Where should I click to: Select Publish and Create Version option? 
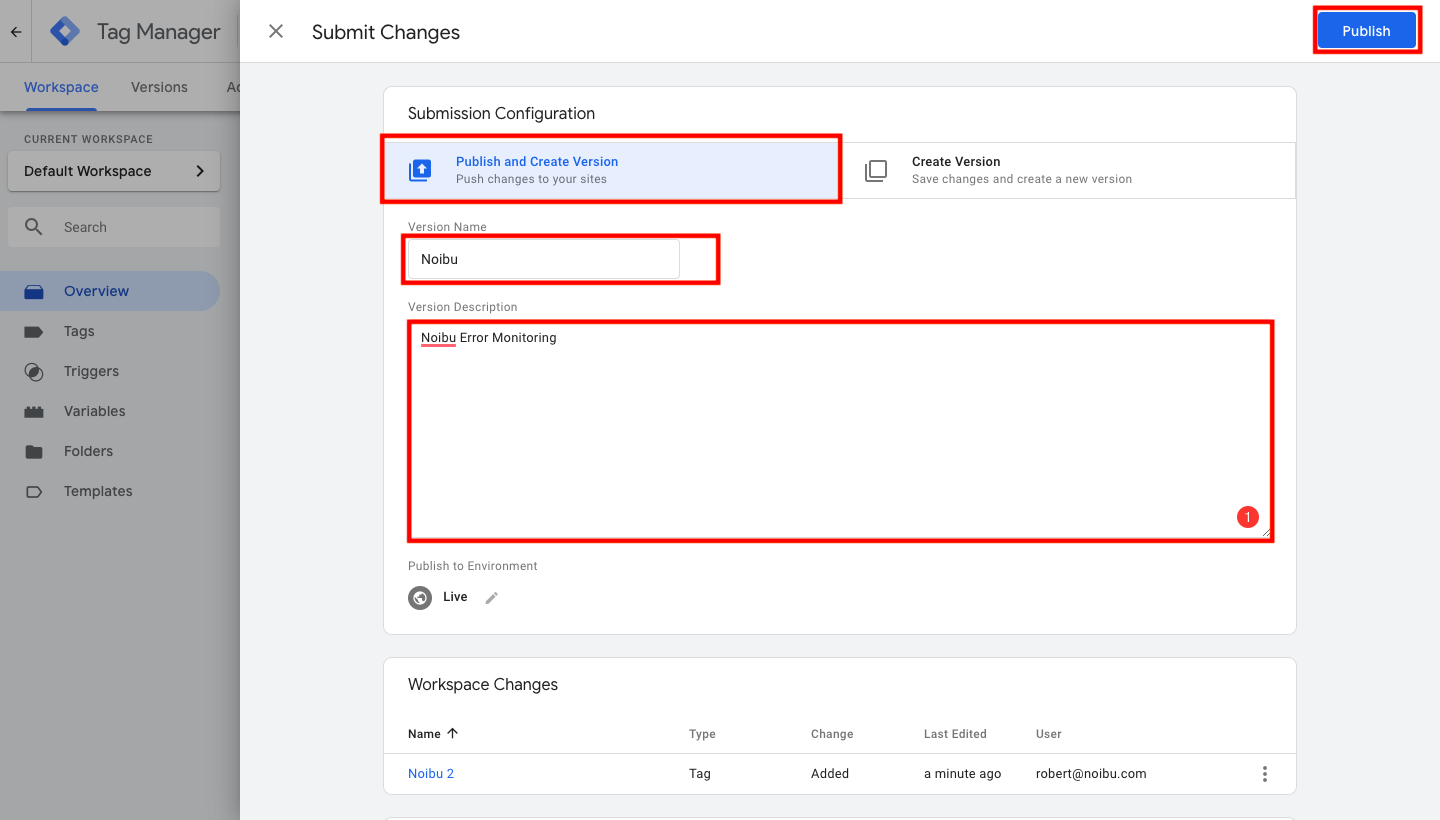point(610,170)
